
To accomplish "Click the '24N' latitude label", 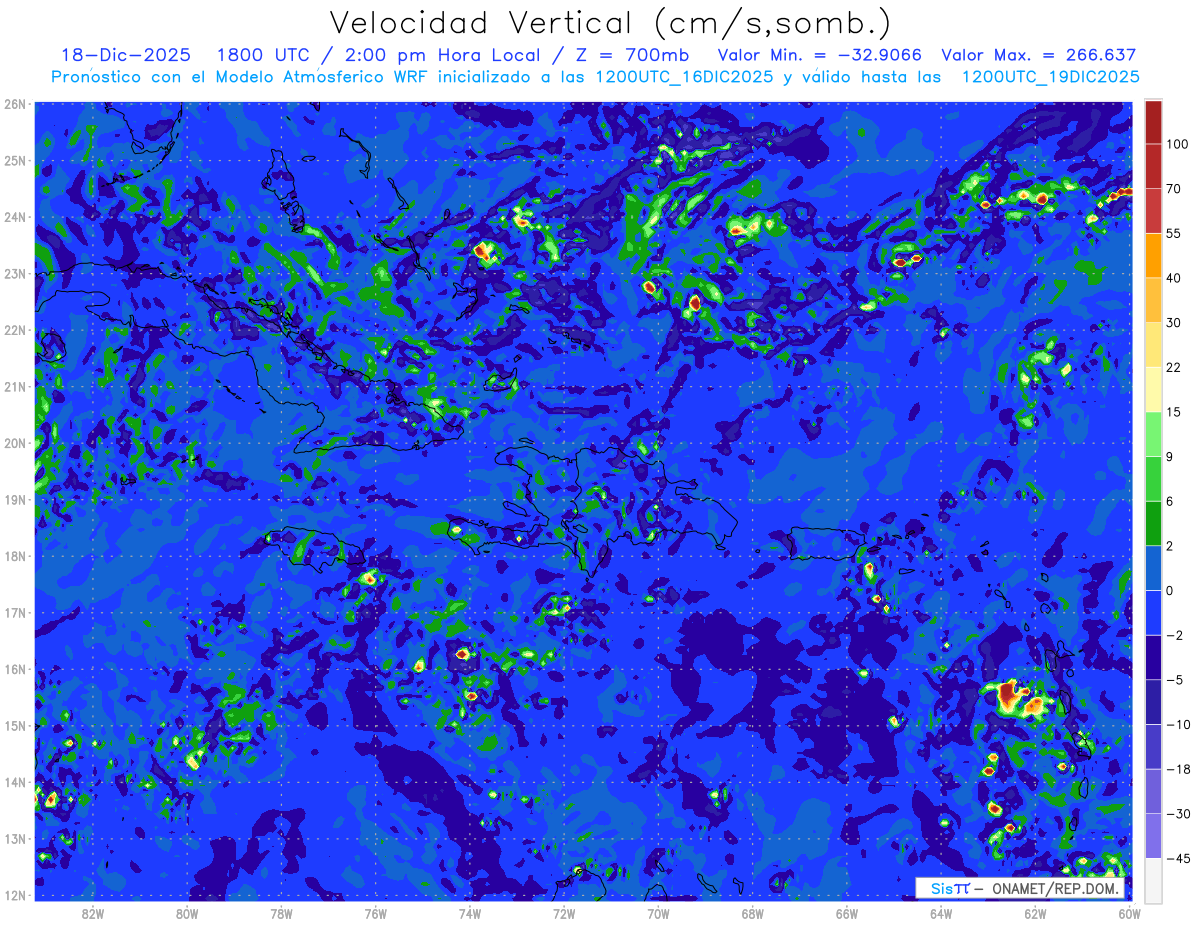I will [15, 217].
